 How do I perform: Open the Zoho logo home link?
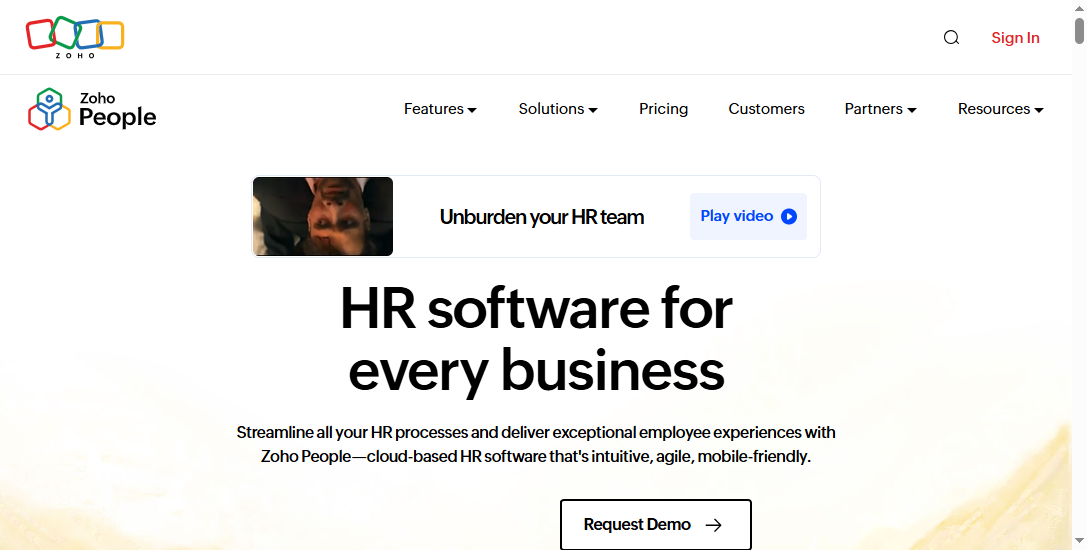[75, 37]
